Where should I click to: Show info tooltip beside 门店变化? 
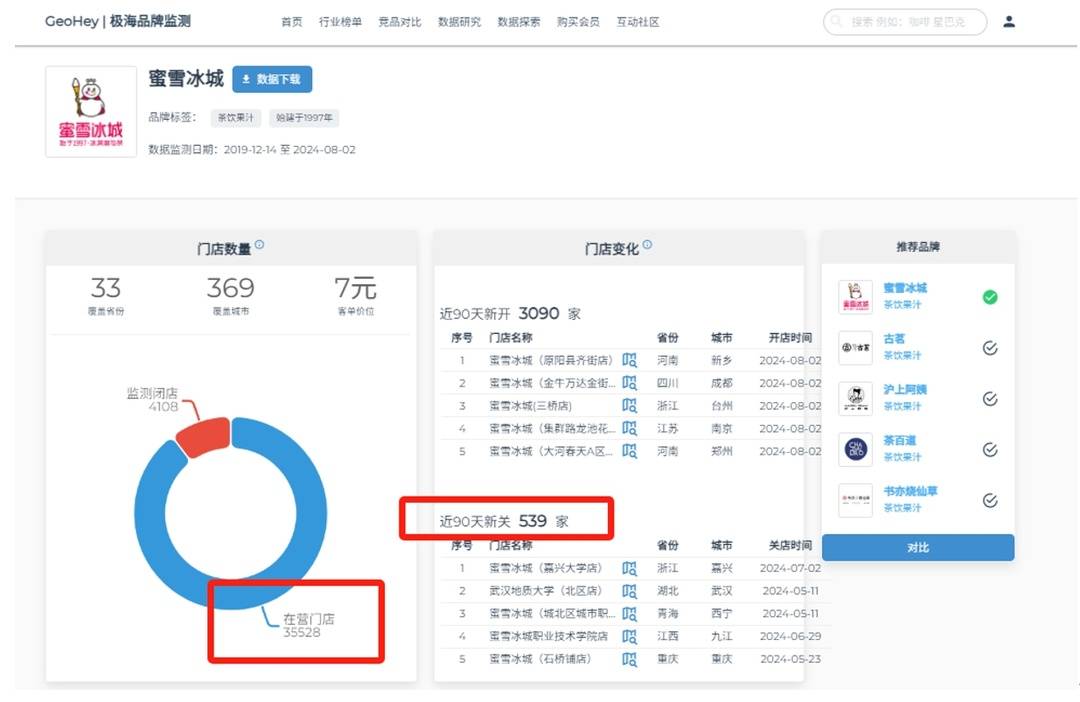[647, 245]
